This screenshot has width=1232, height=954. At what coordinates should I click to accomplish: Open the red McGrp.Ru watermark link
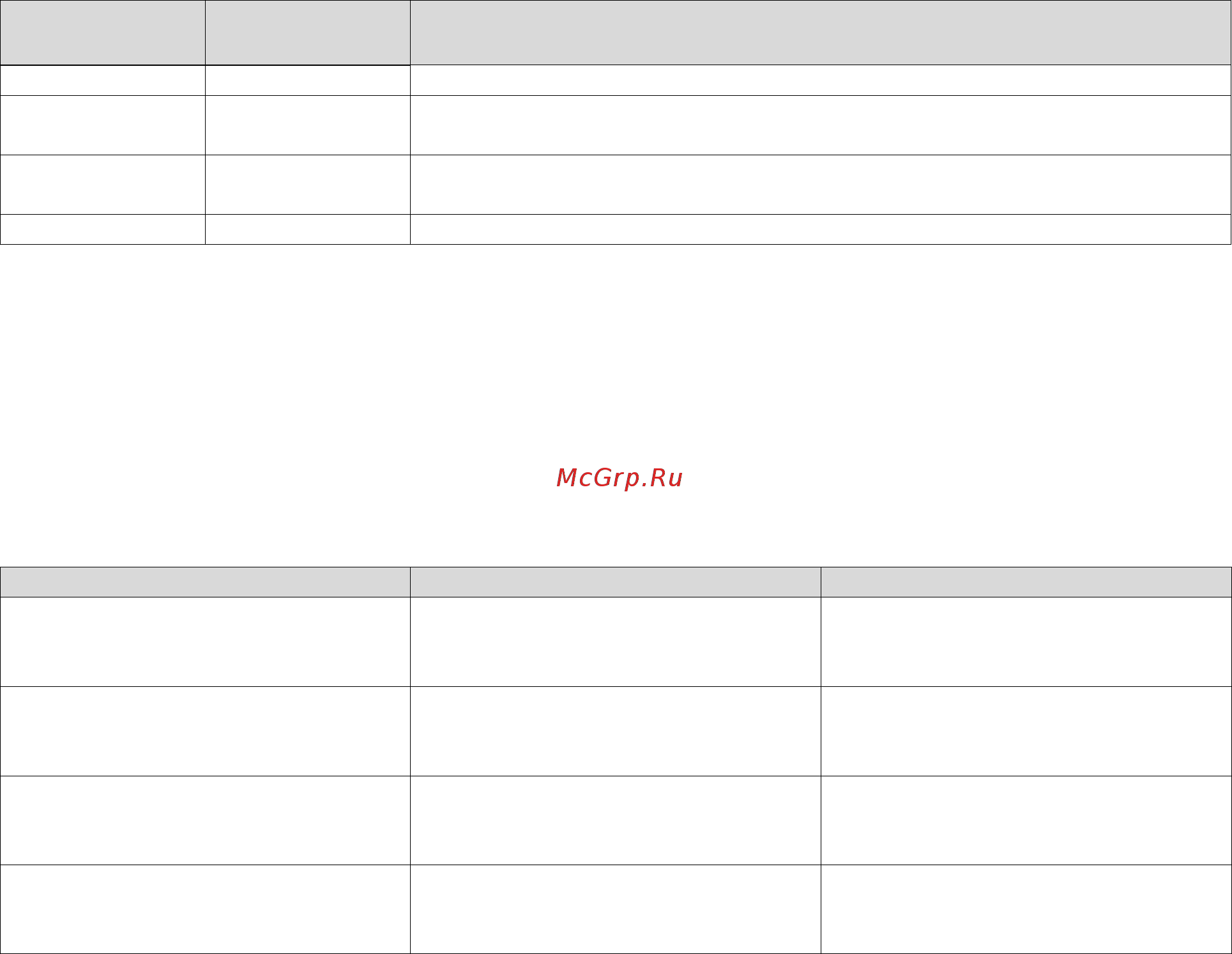click(620, 479)
